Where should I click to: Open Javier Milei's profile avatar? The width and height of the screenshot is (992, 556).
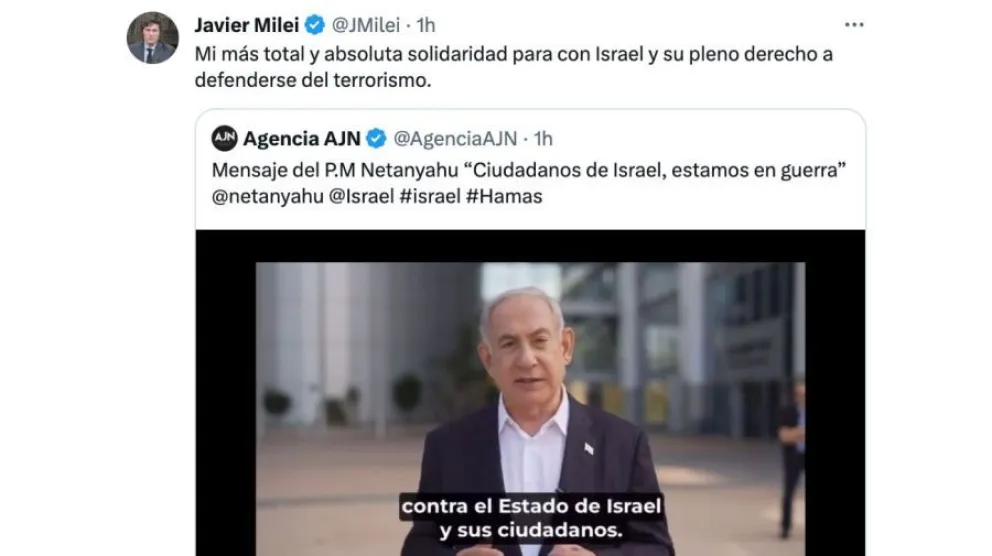tap(152, 38)
